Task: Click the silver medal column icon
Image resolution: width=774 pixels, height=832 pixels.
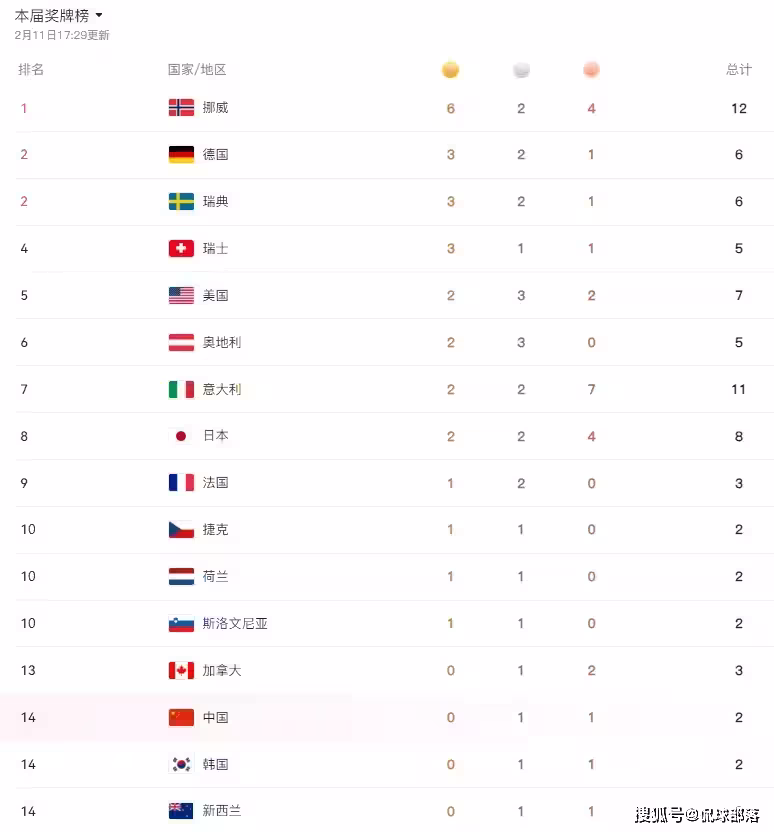Action: (x=521, y=70)
